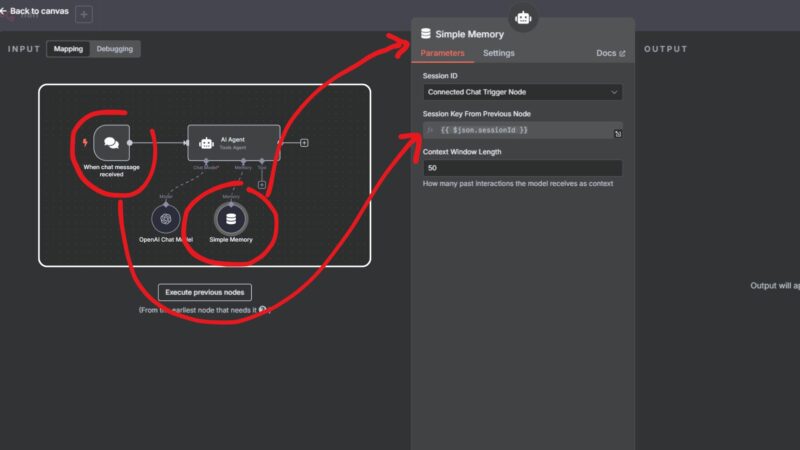Screen dimensions: 800x450
Task: Open the Settings tab
Action: (498, 53)
